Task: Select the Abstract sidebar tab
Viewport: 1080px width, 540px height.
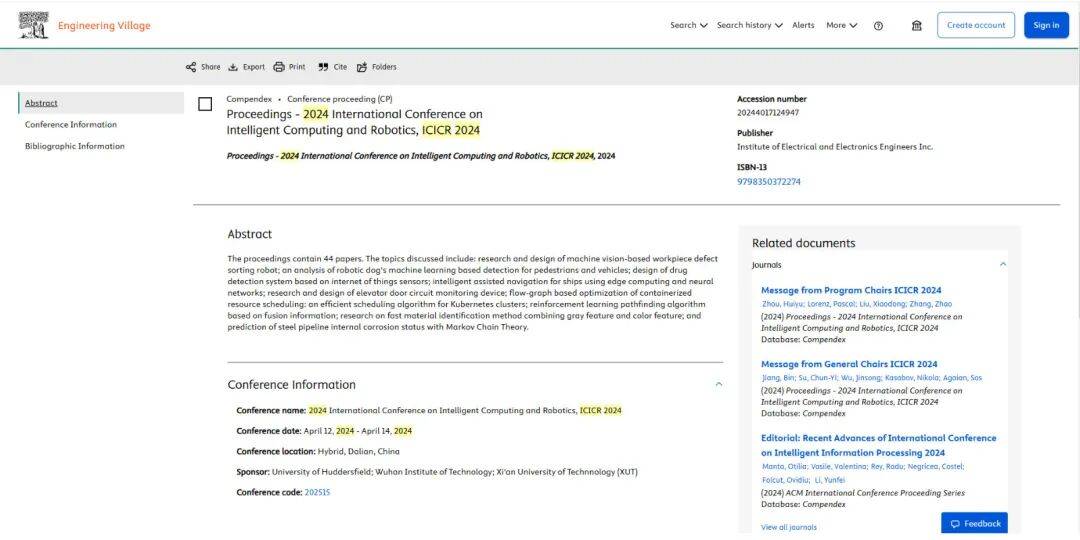Action: pyautogui.click(x=101, y=103)
